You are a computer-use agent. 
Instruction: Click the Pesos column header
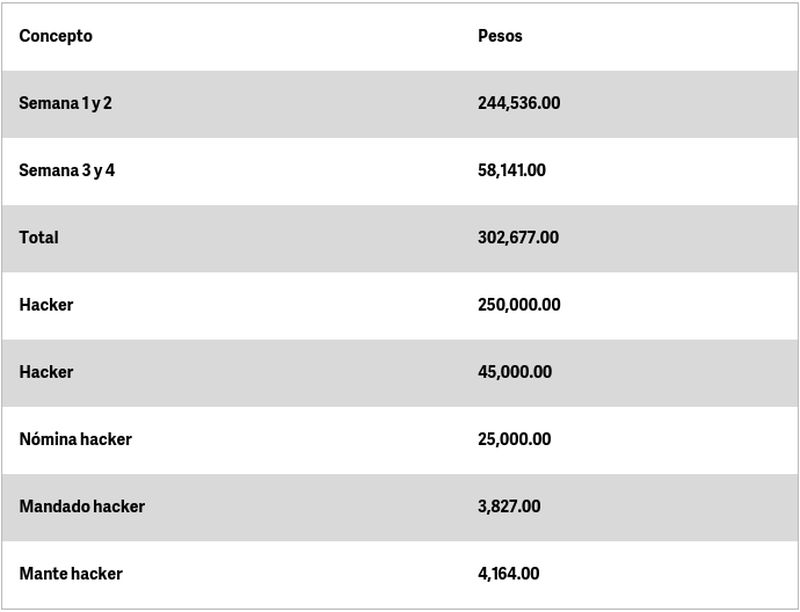500,36
